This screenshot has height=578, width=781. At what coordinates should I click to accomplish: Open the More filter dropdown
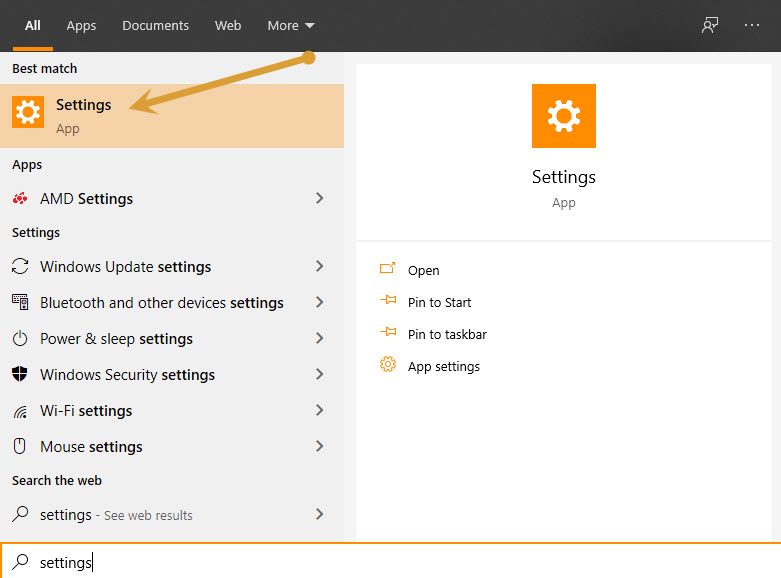tap(291, 25)
